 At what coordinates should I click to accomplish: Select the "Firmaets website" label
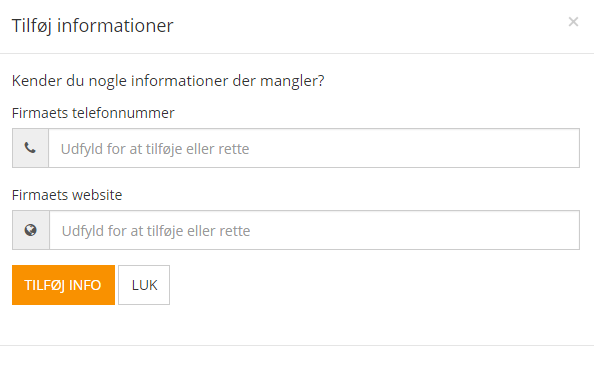pyautogui.click(x=67, y=195)
